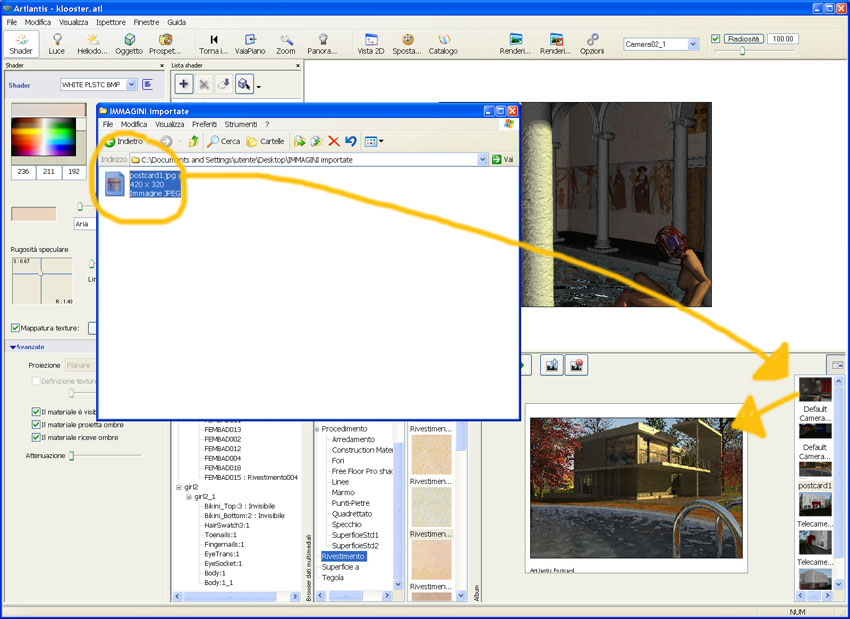Collapse the Avanzate section

[x=13, y=347]
